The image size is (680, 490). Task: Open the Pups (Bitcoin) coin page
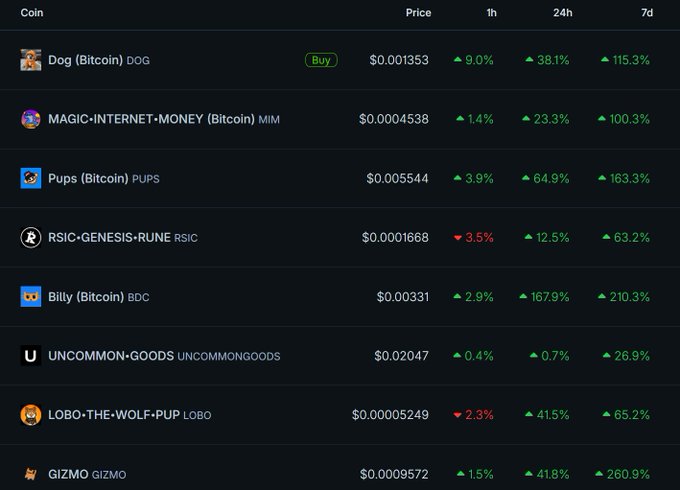[104, 178]
